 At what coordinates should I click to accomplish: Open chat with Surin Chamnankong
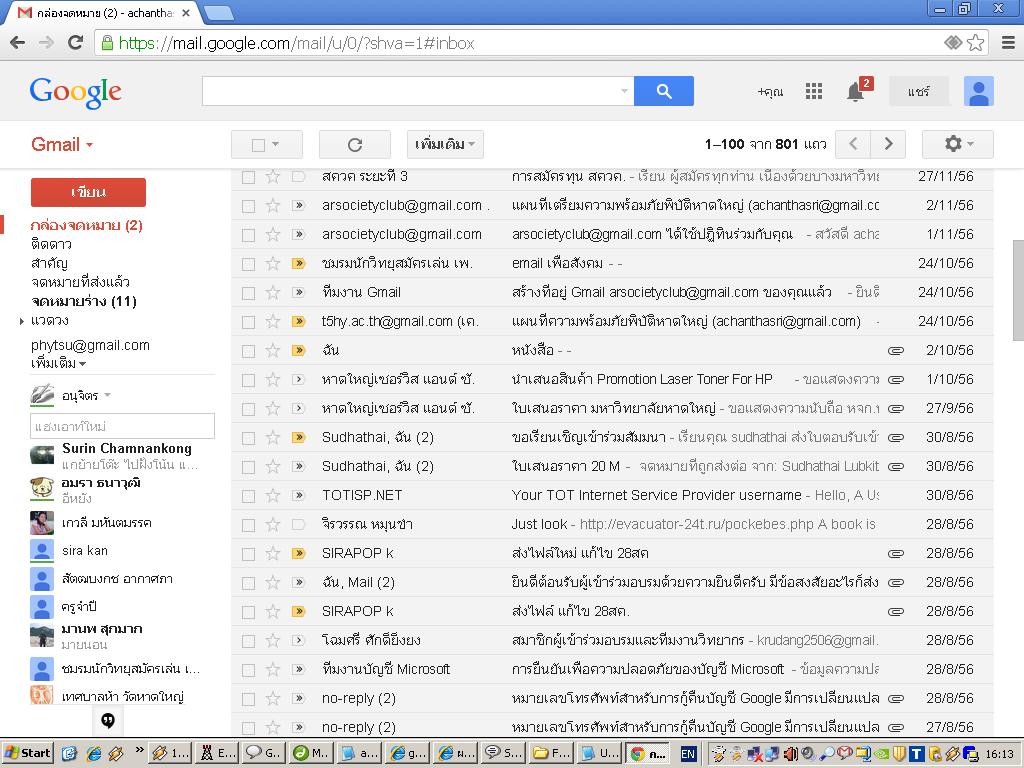(x=122, y=456)
